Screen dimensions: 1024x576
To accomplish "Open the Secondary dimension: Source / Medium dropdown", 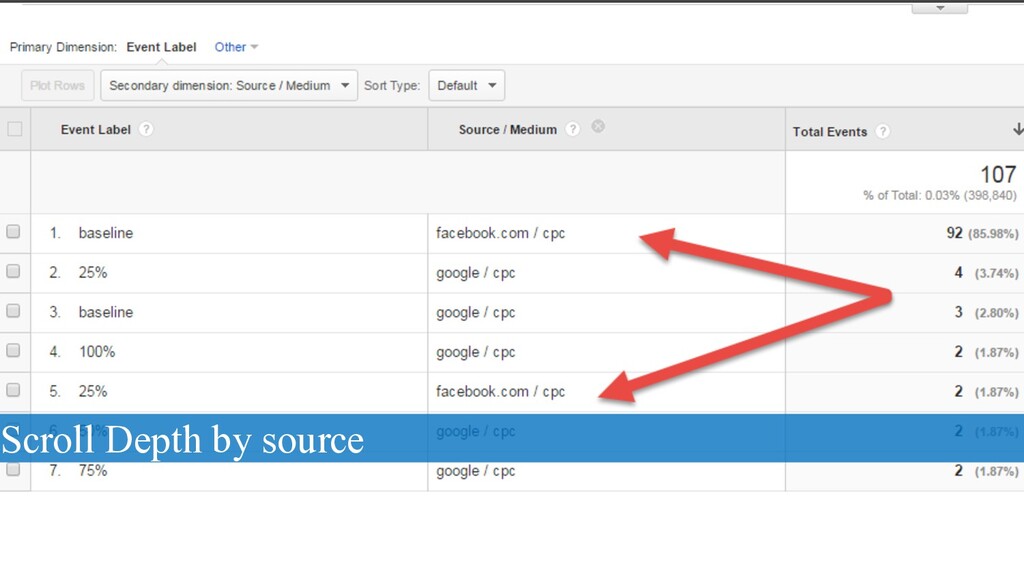I will (x=229, y=86).
